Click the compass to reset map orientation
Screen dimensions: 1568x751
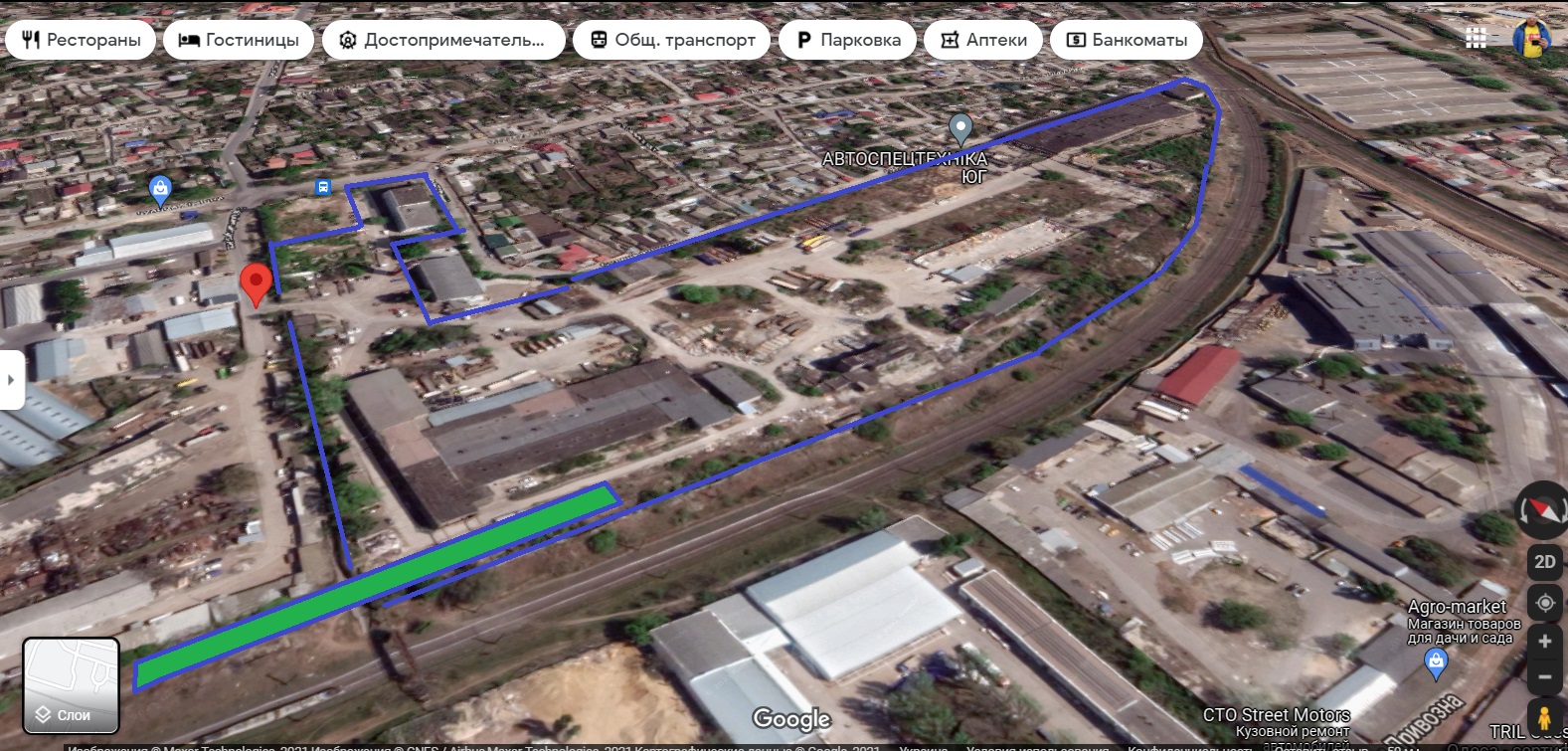pyautogui.click(x=1542, y=508)
